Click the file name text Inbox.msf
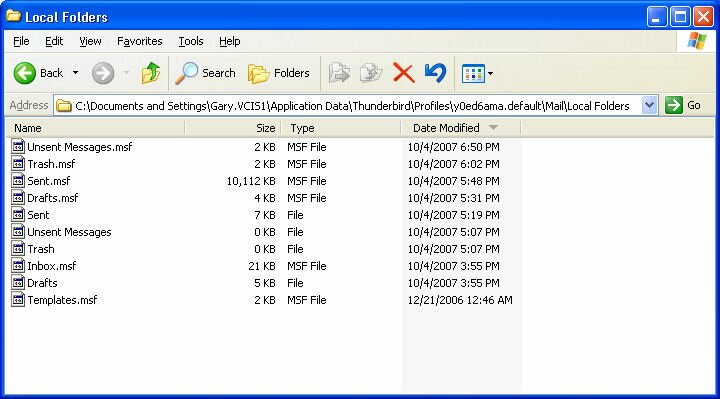720x399 pixels. [51, 266]
